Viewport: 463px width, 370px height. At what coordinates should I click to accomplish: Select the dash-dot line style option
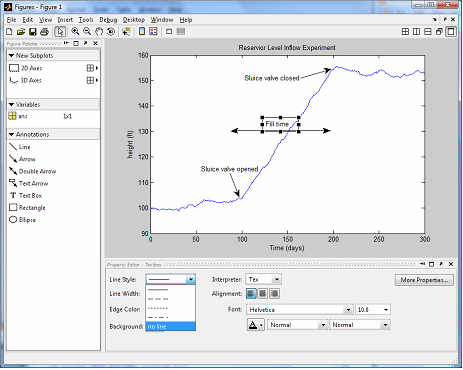click(171, 317)
